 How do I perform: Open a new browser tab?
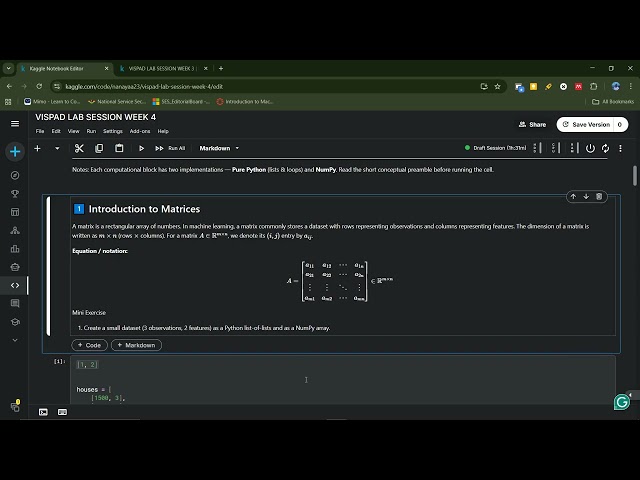(221, 69)
